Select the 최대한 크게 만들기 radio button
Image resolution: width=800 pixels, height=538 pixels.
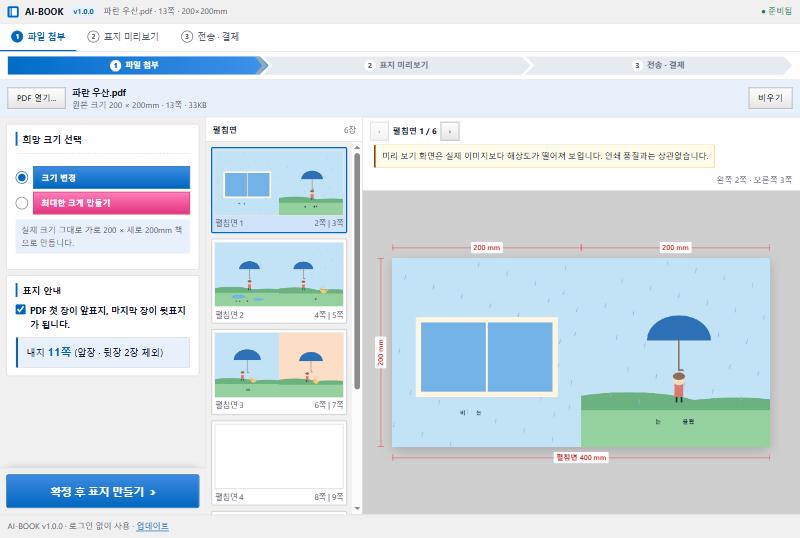tap(21, 203)
